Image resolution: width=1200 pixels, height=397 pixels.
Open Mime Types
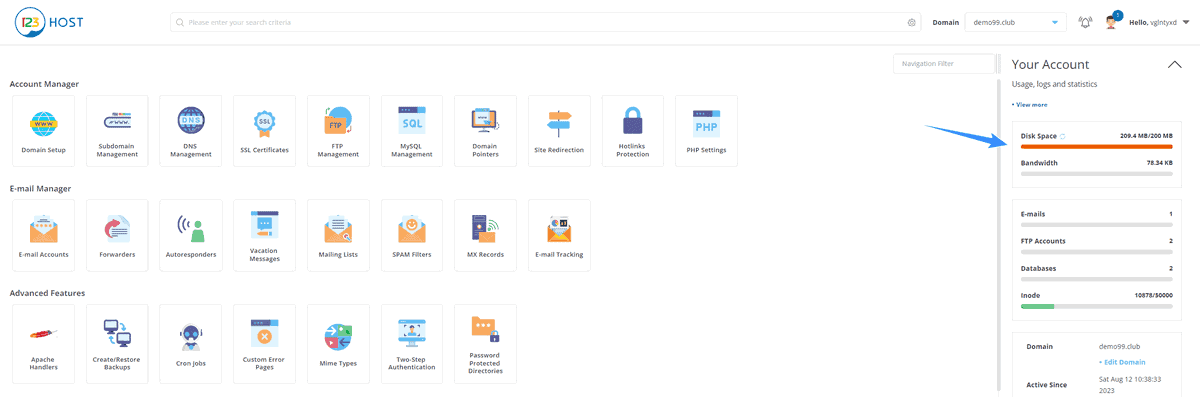[338, 344]
